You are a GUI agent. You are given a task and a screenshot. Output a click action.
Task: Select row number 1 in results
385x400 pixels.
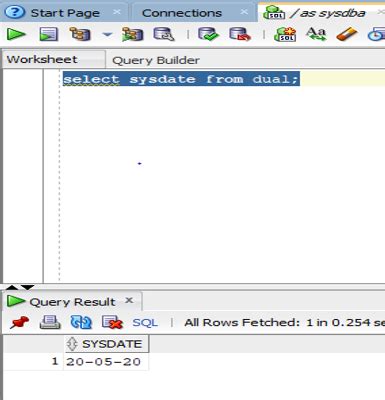coord(33,362)
